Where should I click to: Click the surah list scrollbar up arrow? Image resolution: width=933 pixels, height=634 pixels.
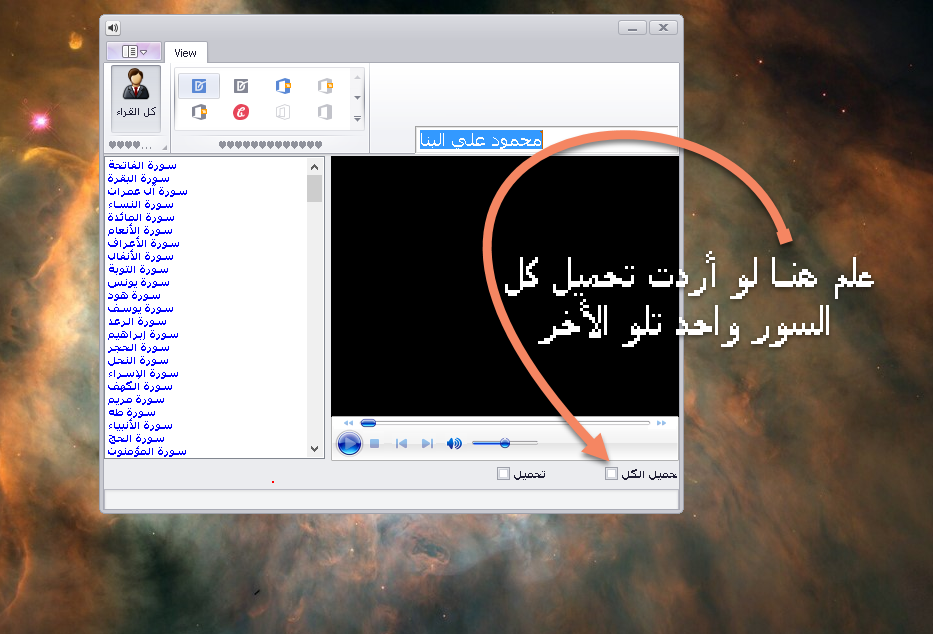(x=315, y=167)
